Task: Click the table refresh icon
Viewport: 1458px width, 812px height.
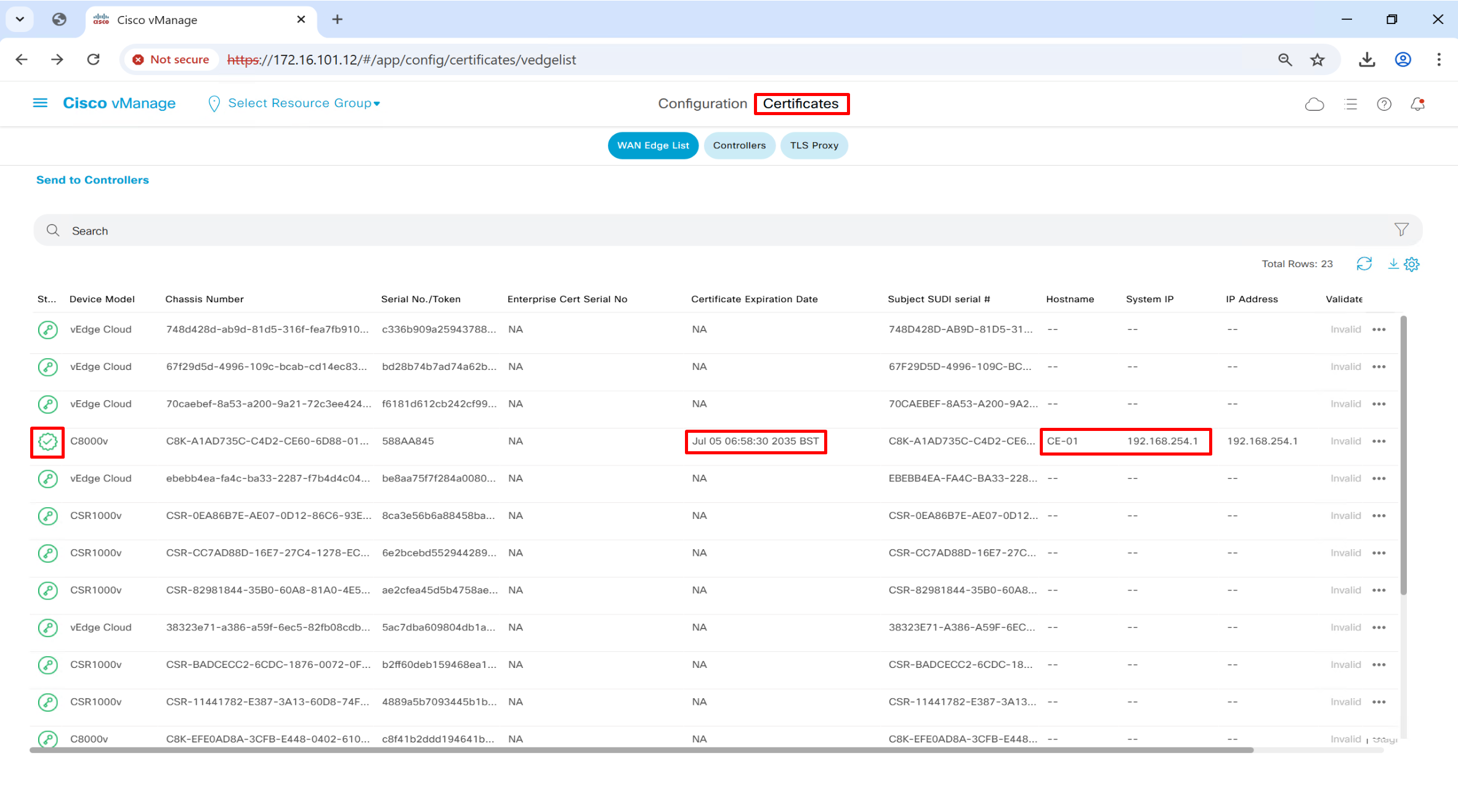Action: [1364, 264]
